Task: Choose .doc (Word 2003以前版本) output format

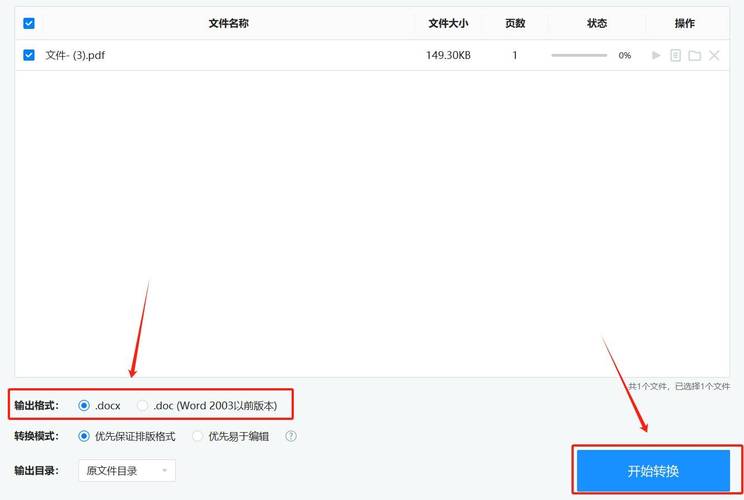Action: pyautogui.click(x=142, y=406)
